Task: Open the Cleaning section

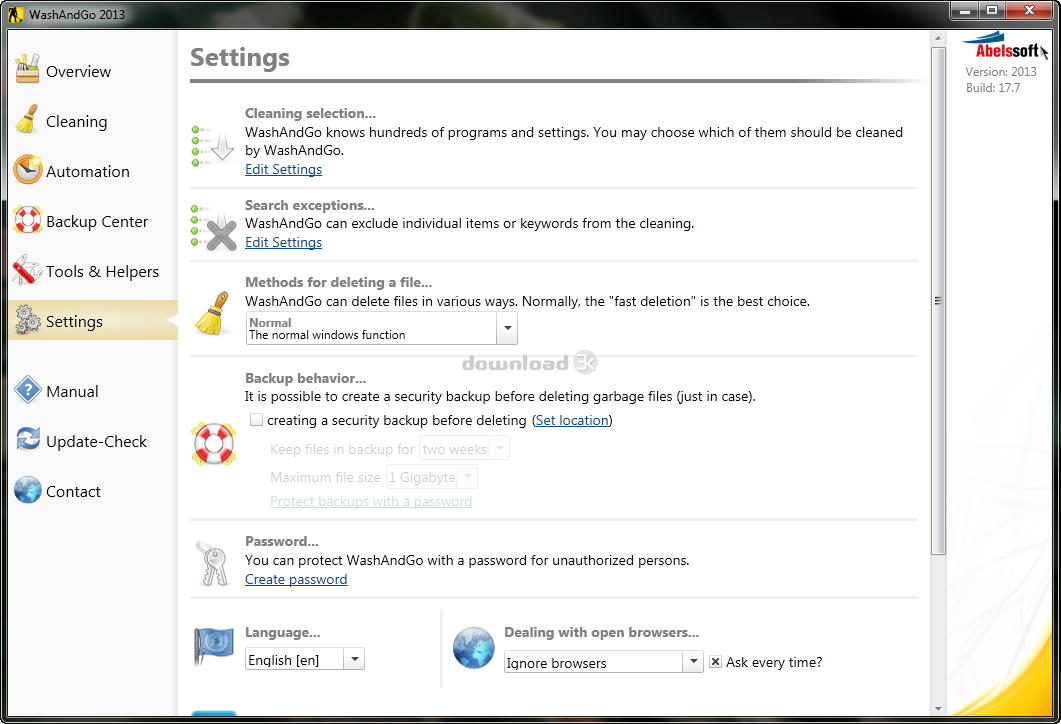Action: pyautogui.click(x=76, y=121)
